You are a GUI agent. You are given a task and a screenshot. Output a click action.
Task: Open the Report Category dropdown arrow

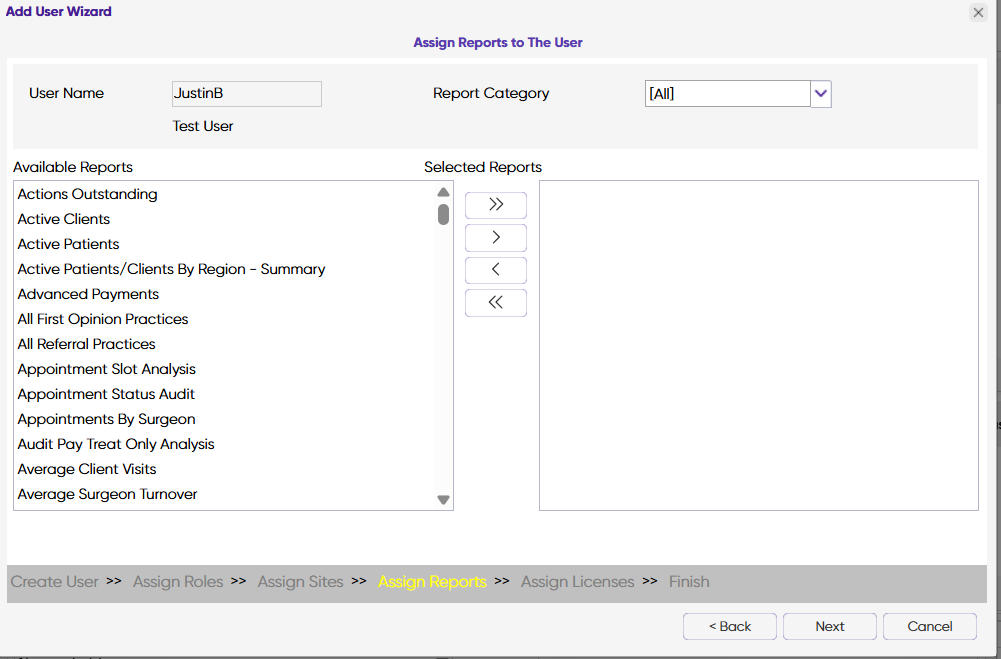point(821,94)
